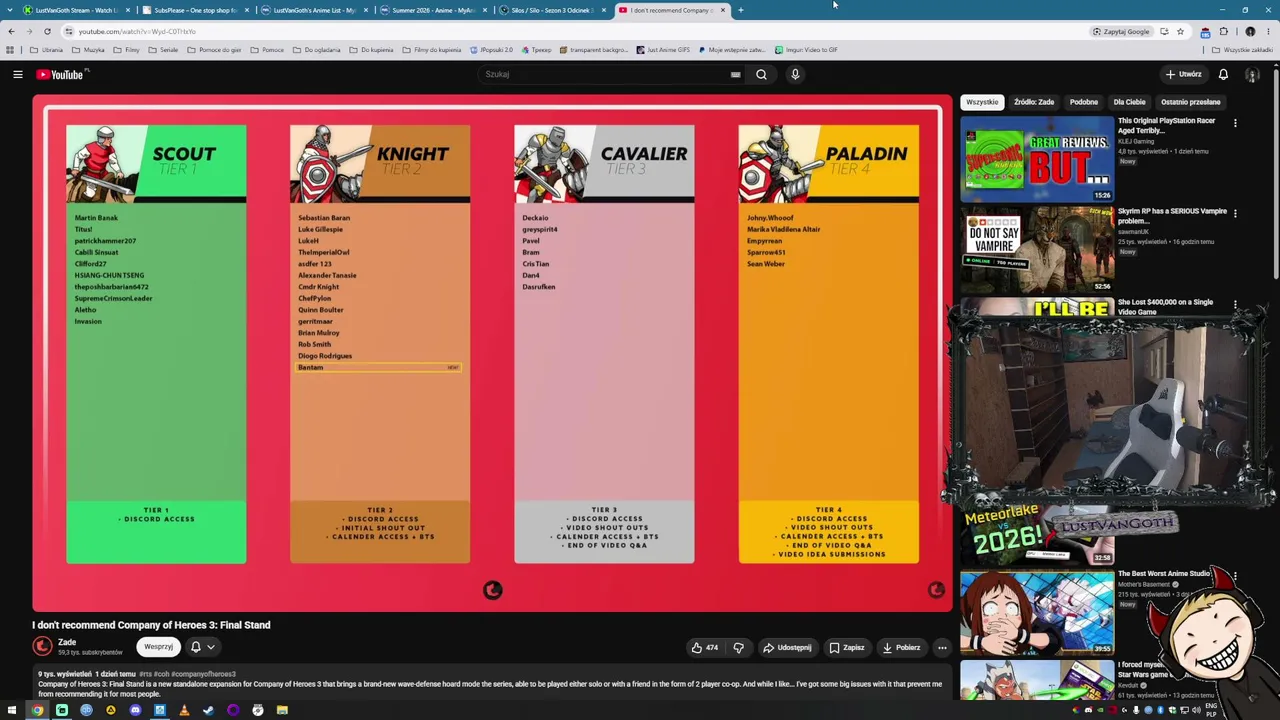Select the Dla Ciebie filter chip
This screenshot has height=720, width=1280.
pos(1130,102)
